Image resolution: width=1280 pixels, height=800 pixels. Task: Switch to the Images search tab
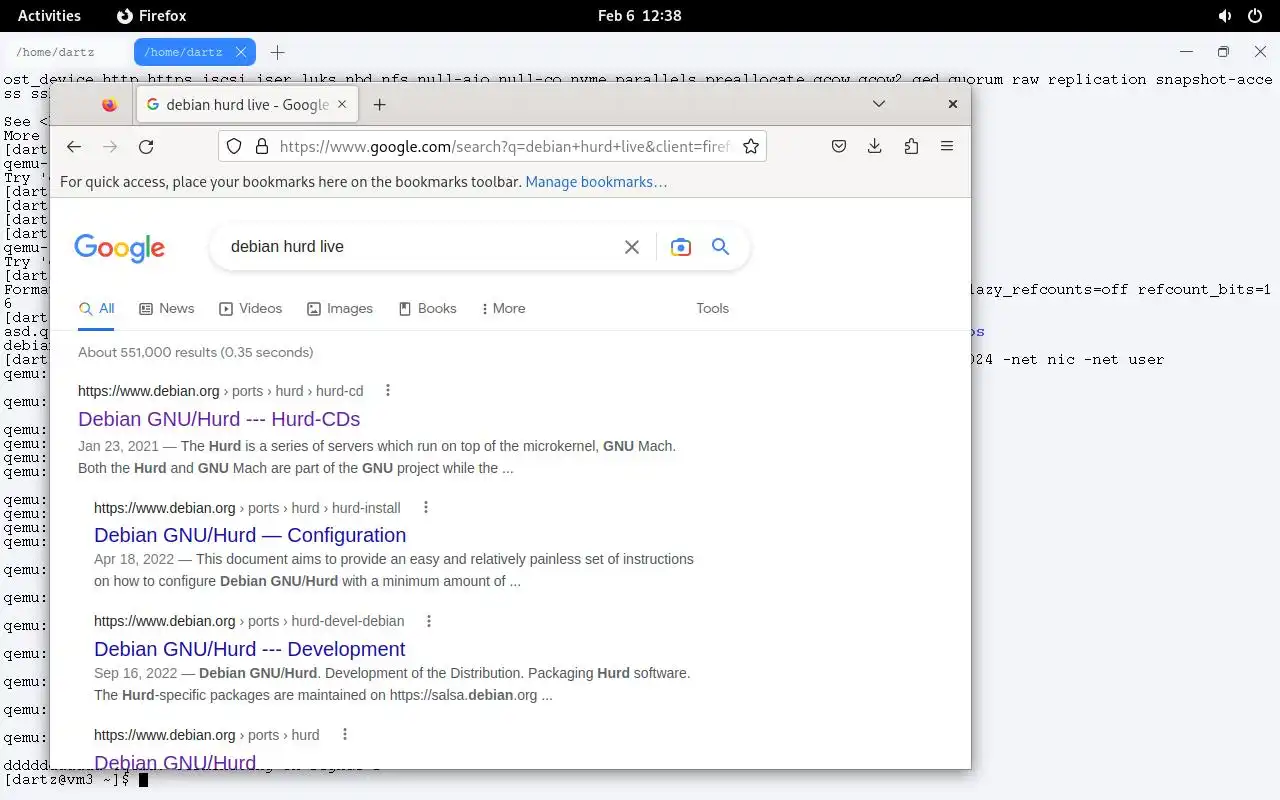tap(340, 308)
